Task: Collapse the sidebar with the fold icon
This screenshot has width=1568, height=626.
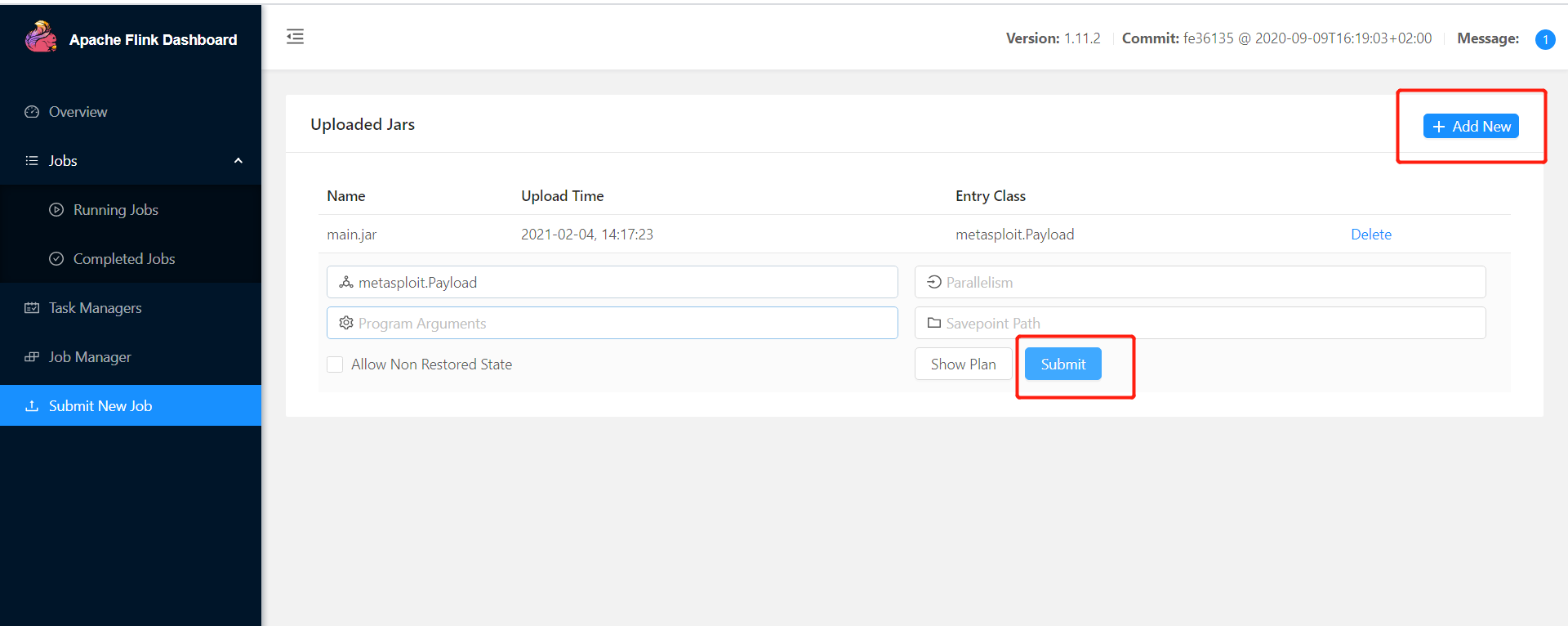Action: (x=295, y=36)
